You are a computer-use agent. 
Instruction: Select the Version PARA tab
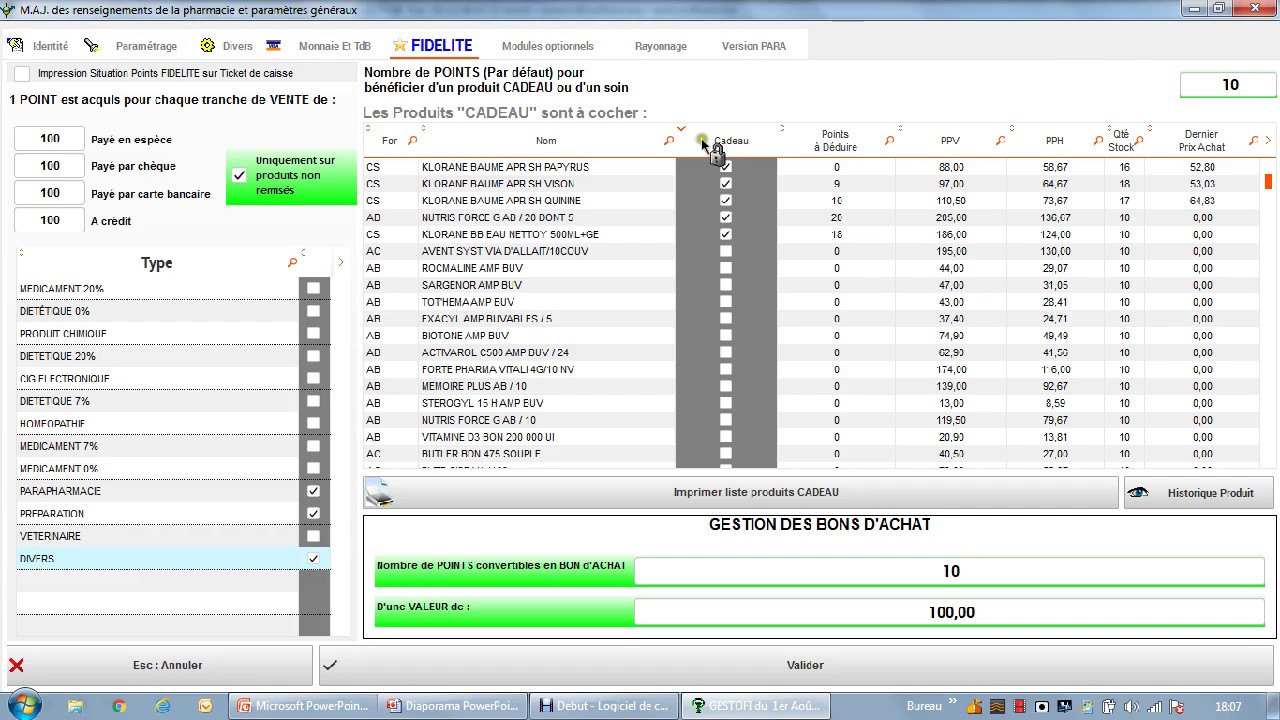click(x=754, y=46)
